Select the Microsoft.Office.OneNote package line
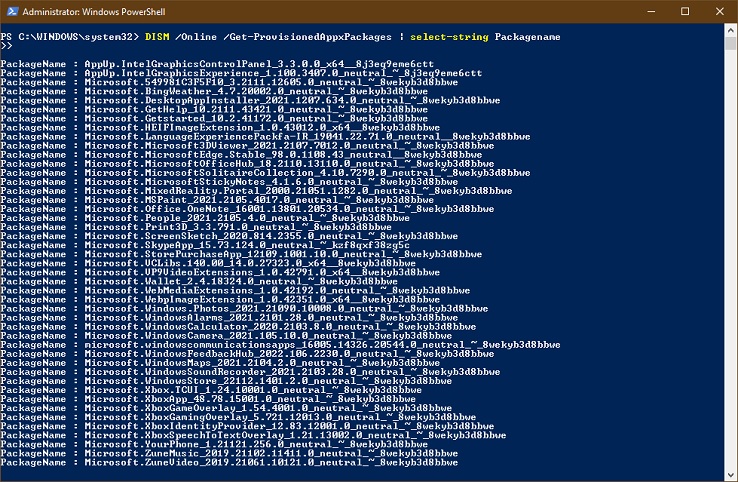Screen dimensions: 738x482 pos(247,209)
